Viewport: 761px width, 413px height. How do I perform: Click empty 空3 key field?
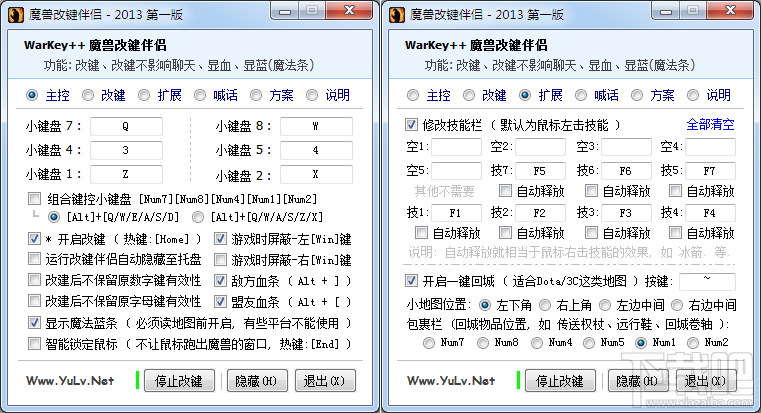click(x=627, y=147)
